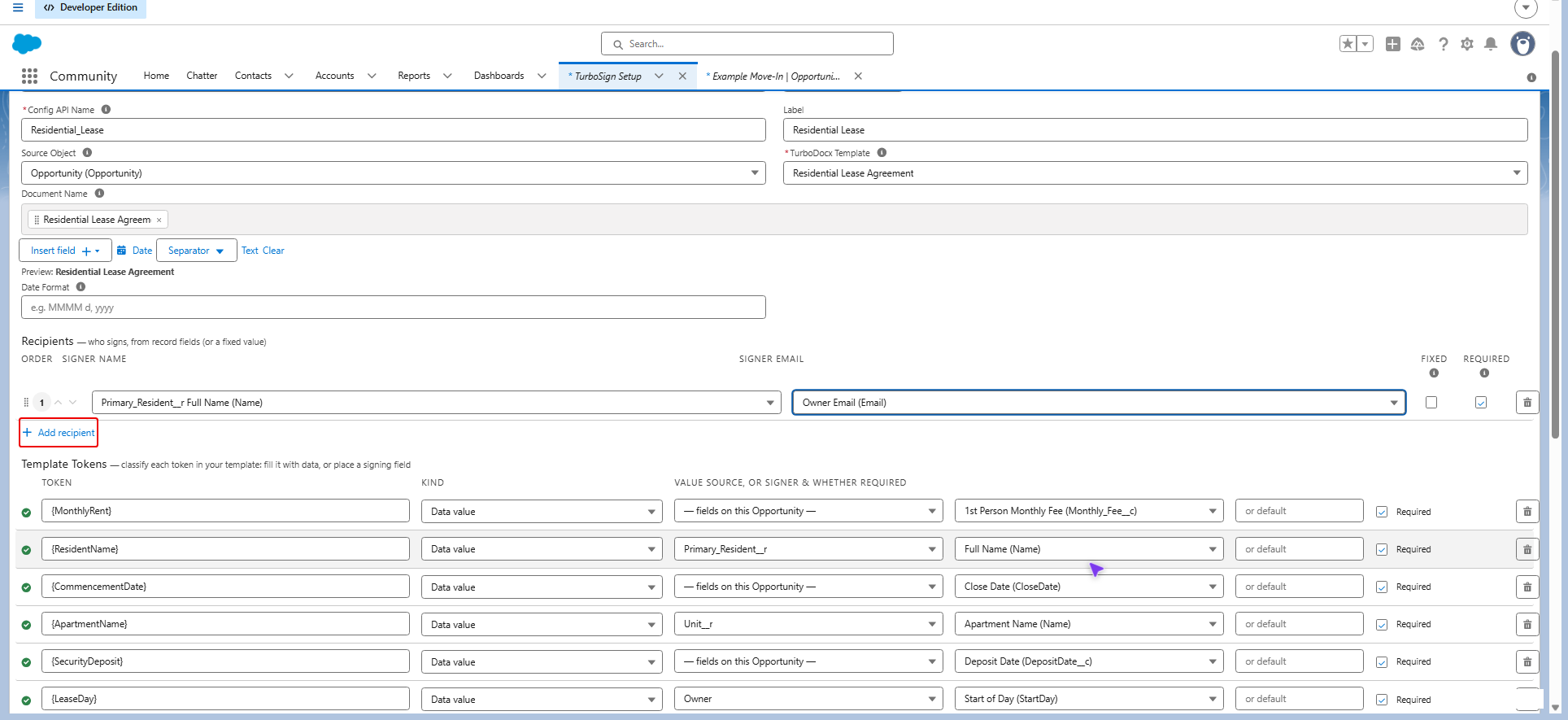The image size is (1568, 720).
Task: Go to the Chatter tab
Action: point(202,76)
